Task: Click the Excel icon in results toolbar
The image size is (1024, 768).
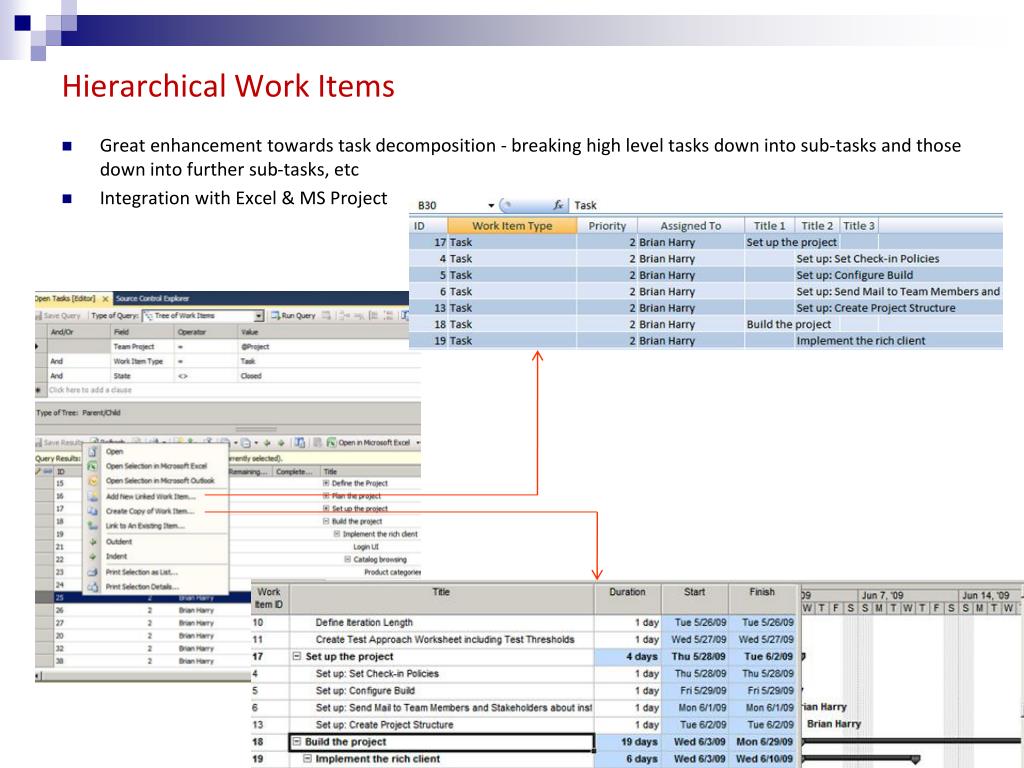Action: pyautogui.click(x=331, y=442)
